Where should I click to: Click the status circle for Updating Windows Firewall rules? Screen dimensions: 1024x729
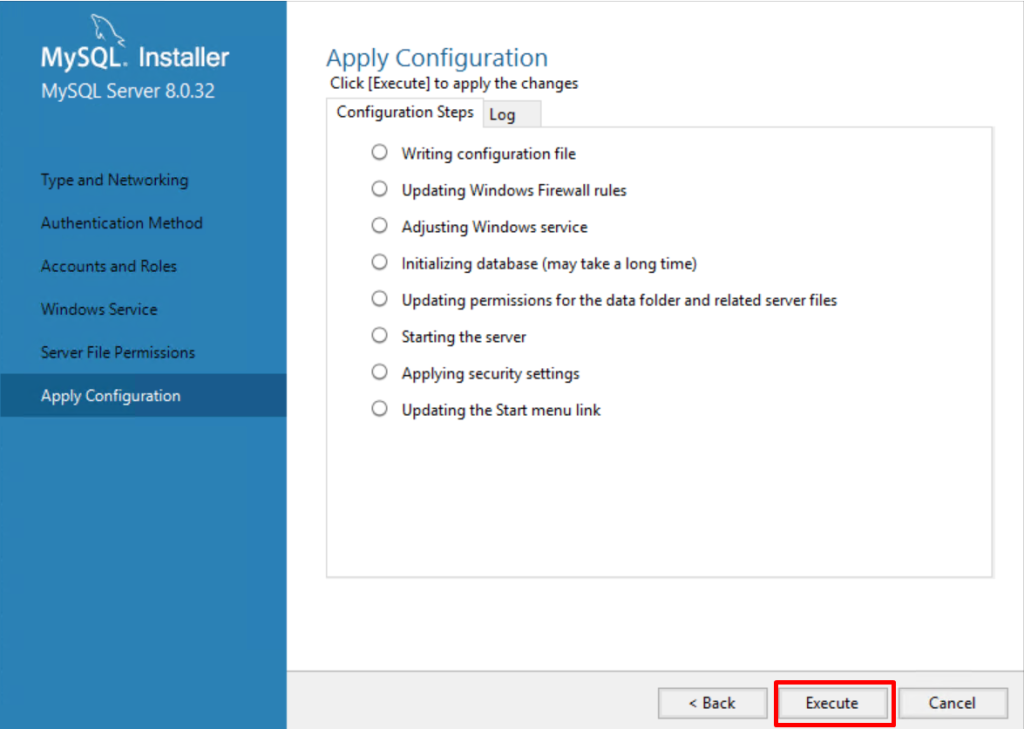coord(379,189)
